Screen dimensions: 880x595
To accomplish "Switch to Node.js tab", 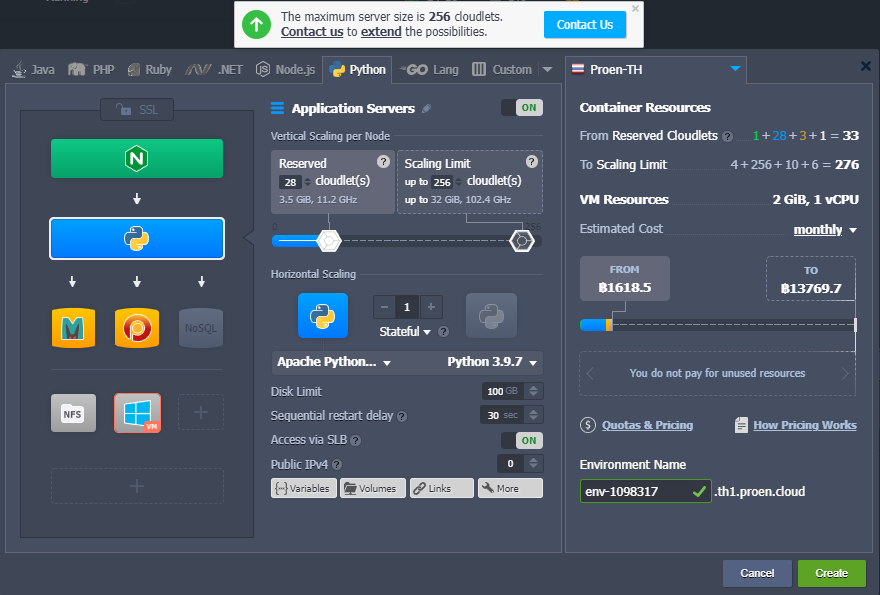I will coord(285,70).
